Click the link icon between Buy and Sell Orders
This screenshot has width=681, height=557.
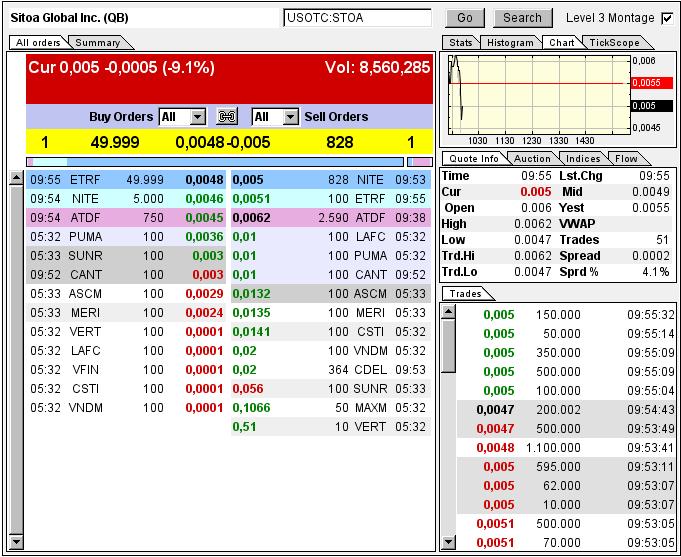coord(227,116)
